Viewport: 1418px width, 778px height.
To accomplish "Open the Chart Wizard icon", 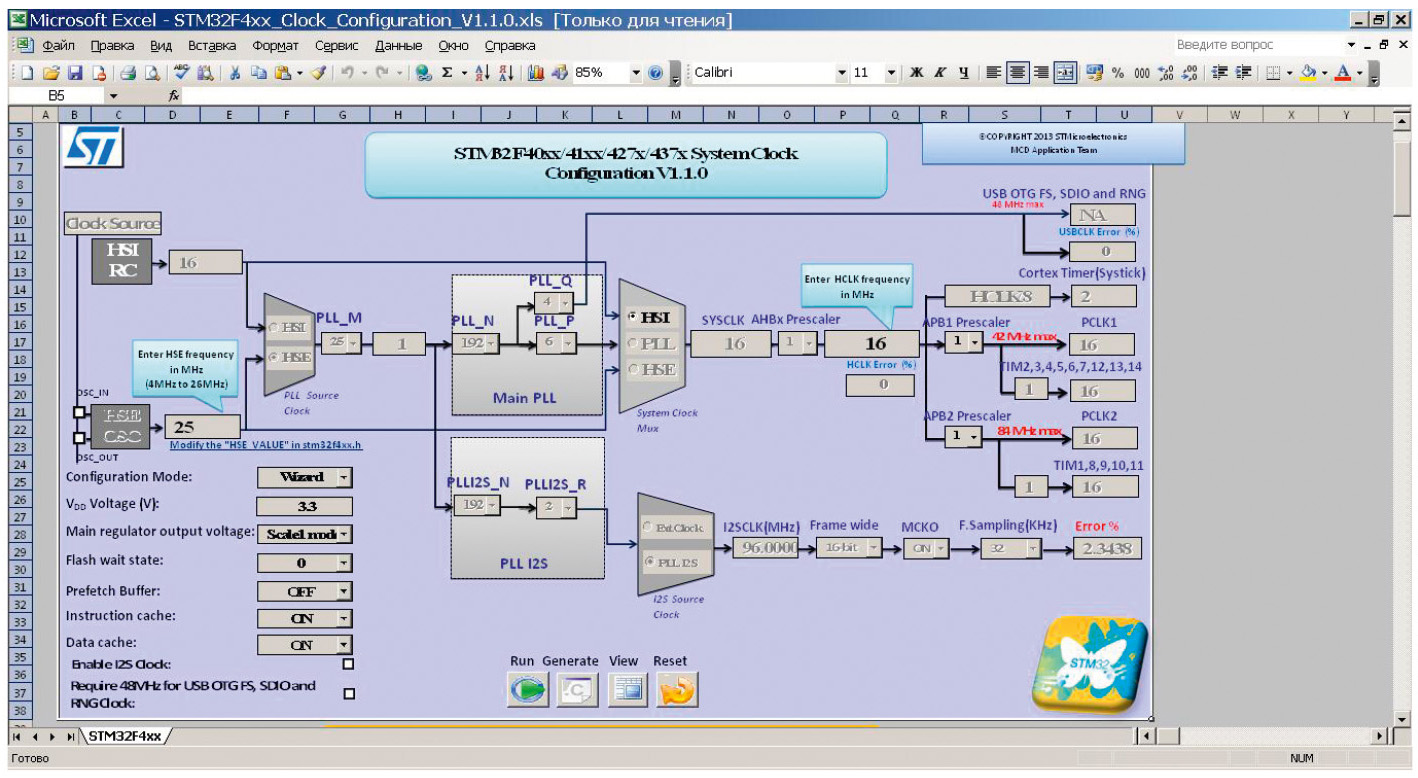I will click(535, 73).
